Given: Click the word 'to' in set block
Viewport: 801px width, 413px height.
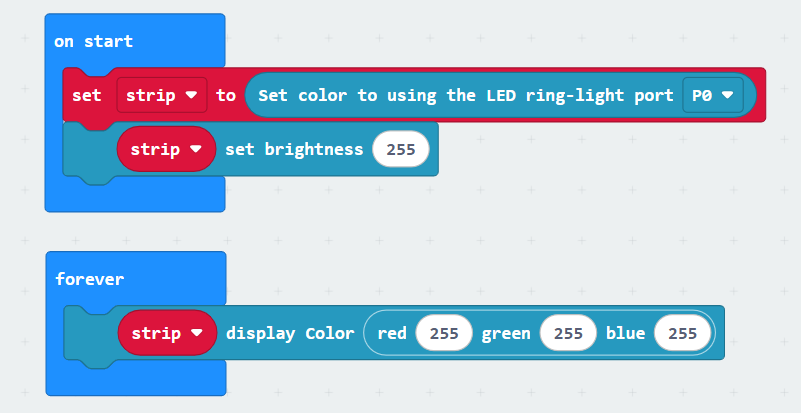Looking at the screenshot, I should point(226,95).
